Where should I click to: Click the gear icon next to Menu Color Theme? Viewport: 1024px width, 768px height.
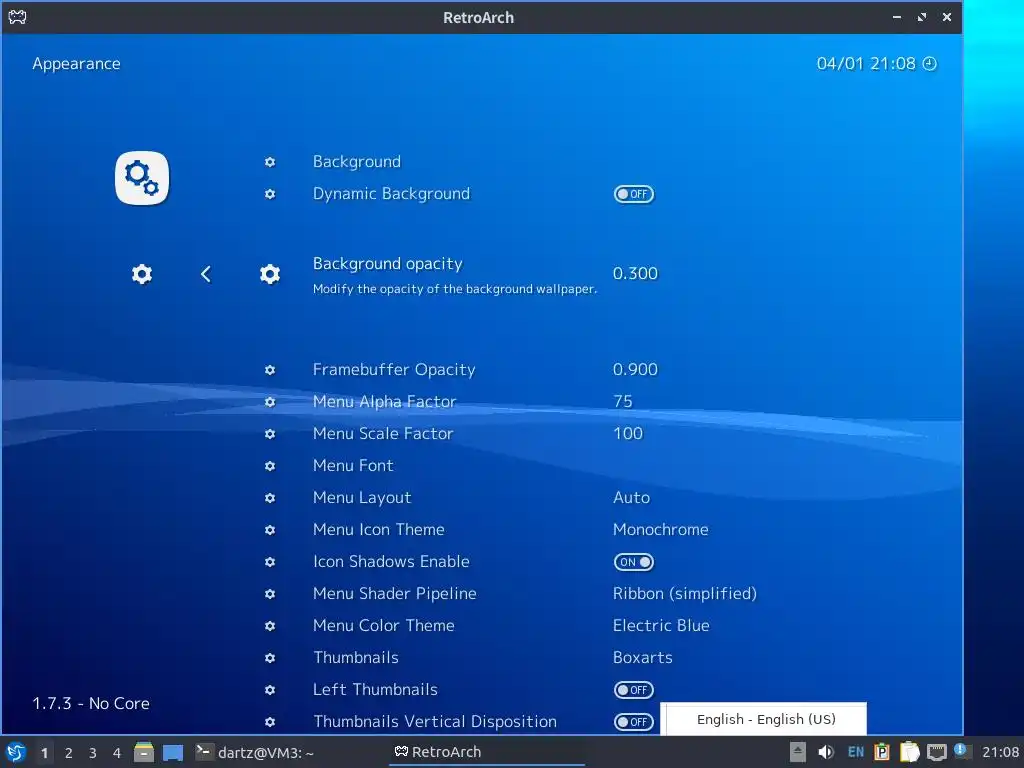tap(270, 626)
